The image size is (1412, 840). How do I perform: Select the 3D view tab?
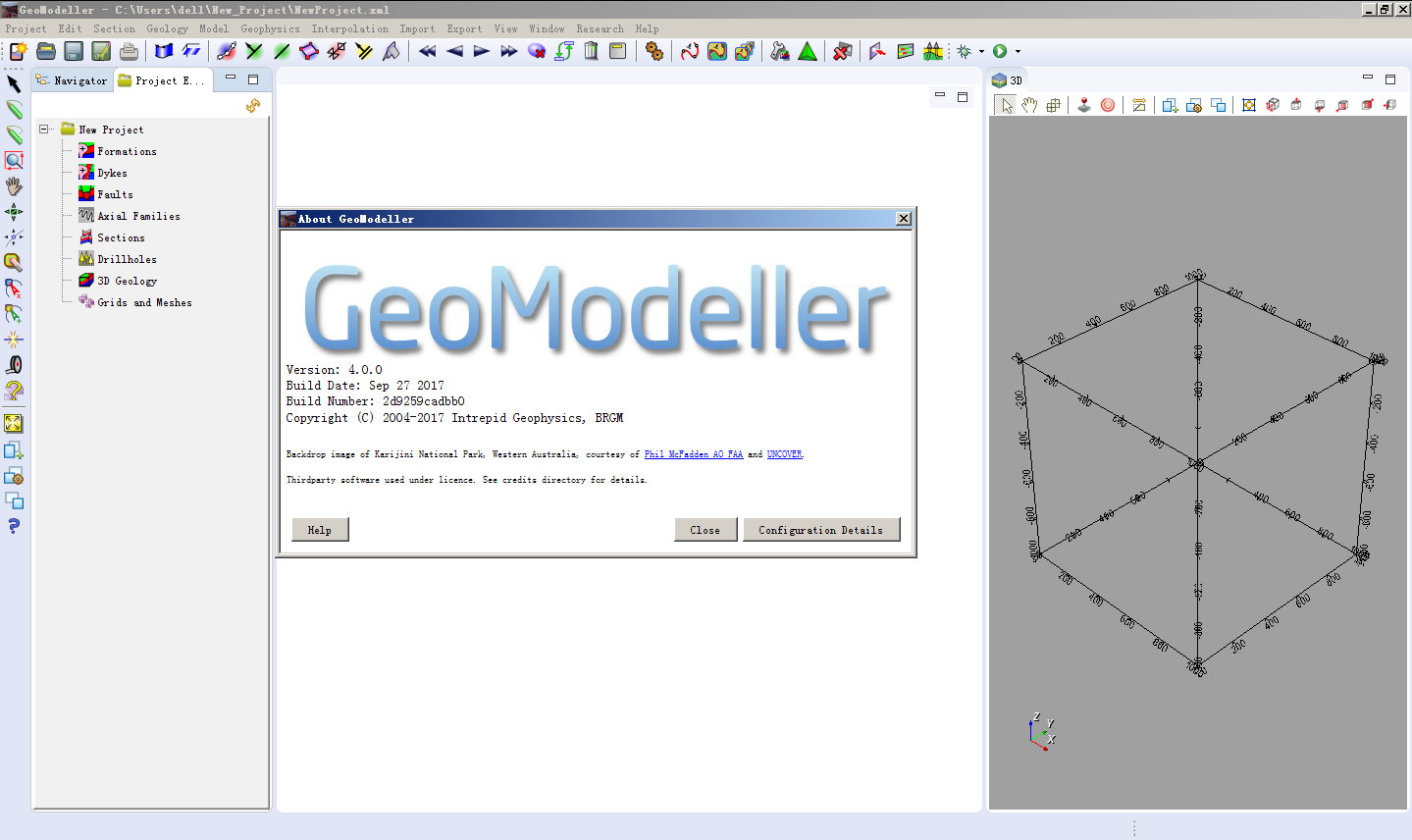coord(1008,80)
